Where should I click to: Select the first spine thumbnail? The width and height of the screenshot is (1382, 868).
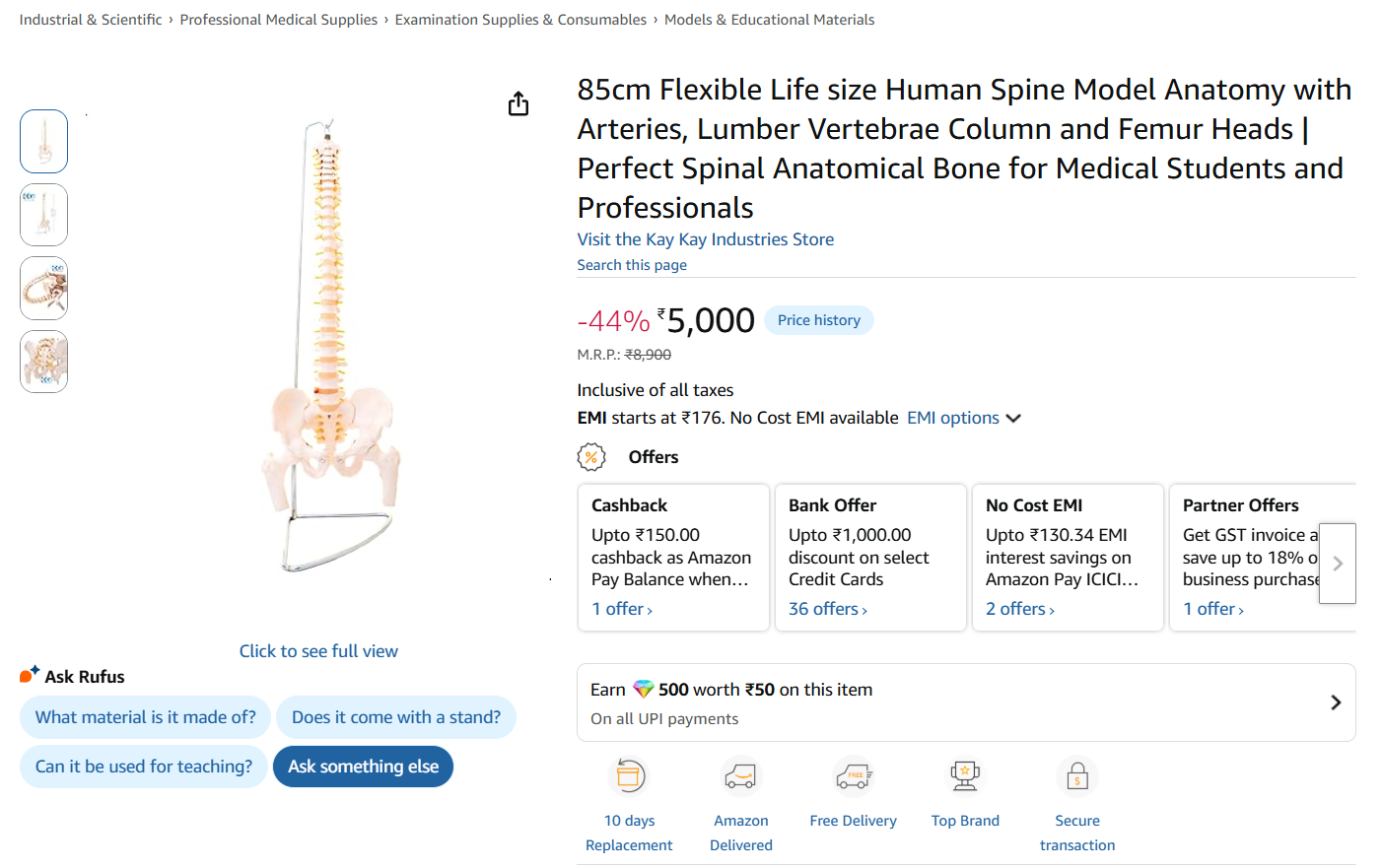(44, 142)
